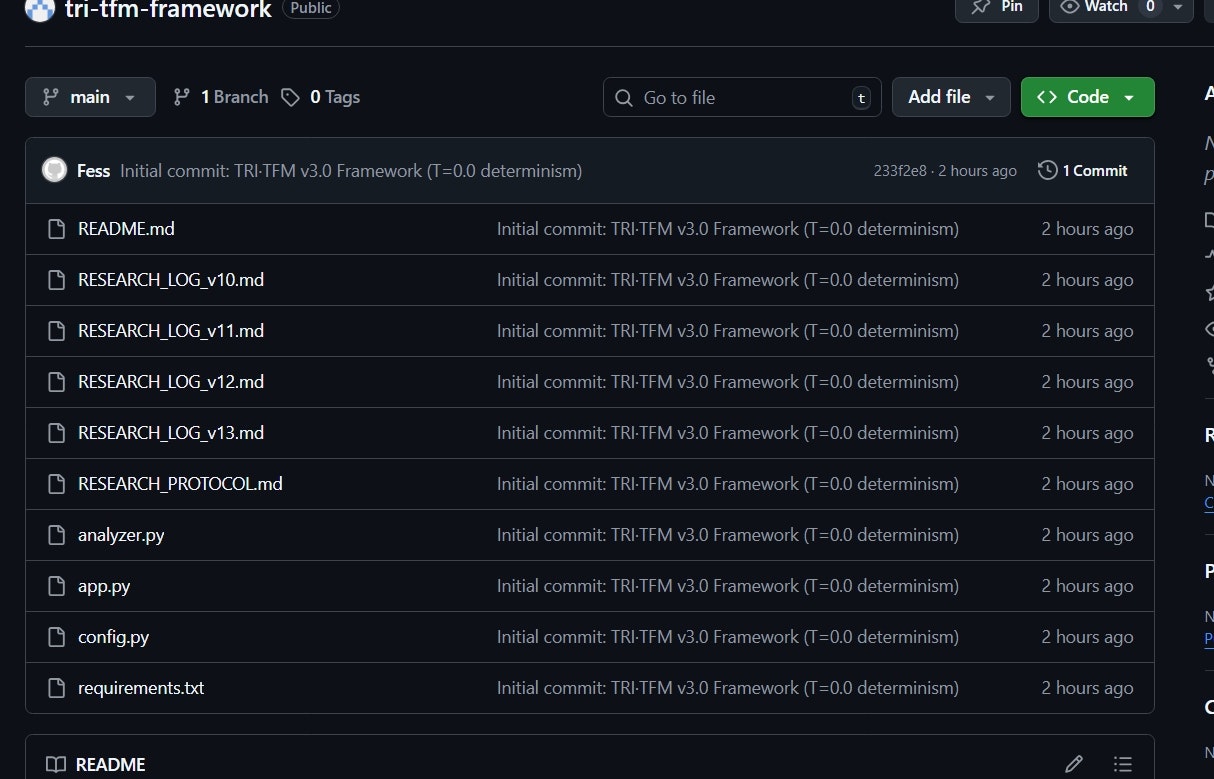Click the pencil icon to edit the README
Screen dimensions: 1214x779
pyautogui.click(x=1074, y=763)
